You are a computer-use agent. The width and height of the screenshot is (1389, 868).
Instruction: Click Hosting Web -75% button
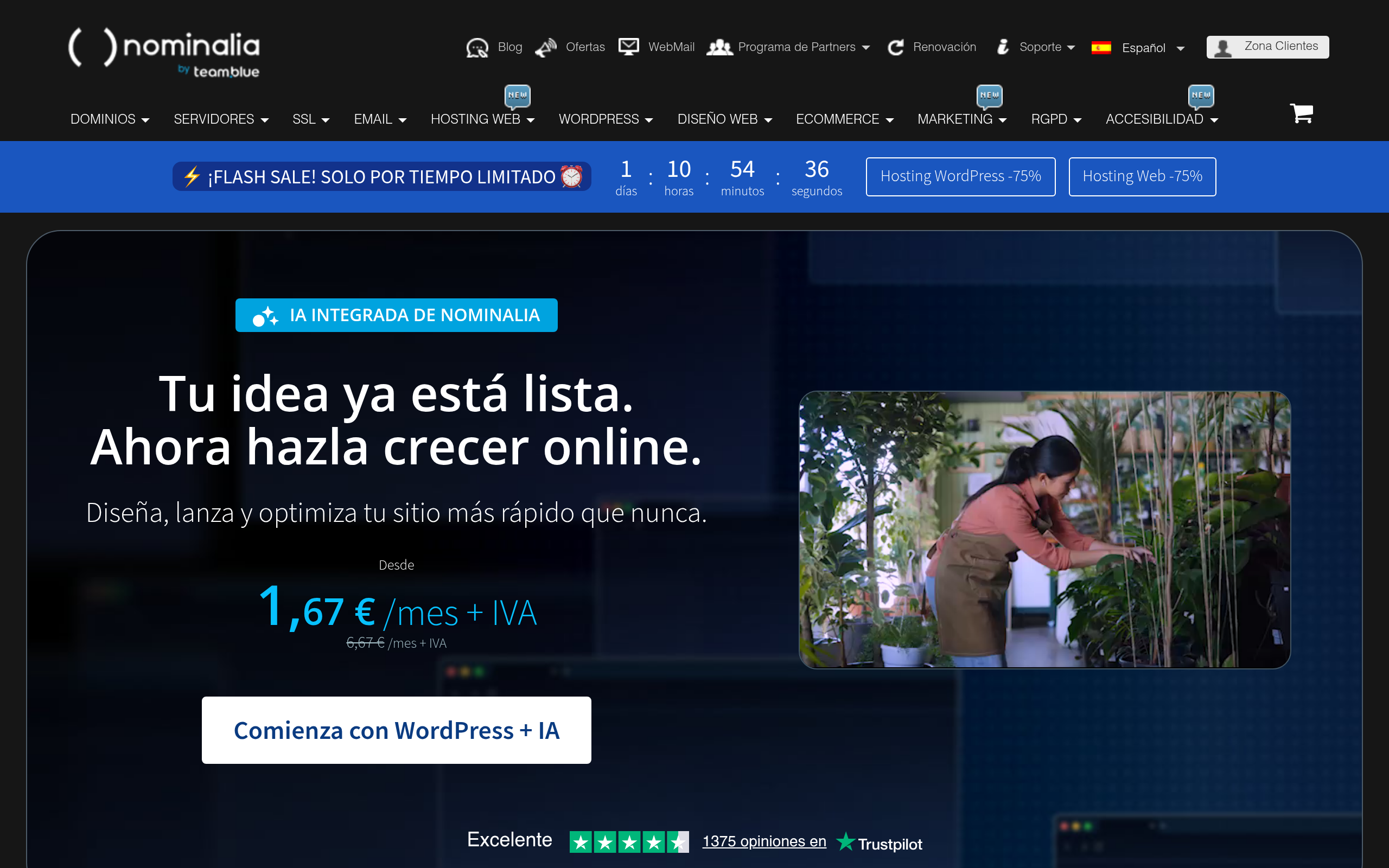[x=1142, y=176]
